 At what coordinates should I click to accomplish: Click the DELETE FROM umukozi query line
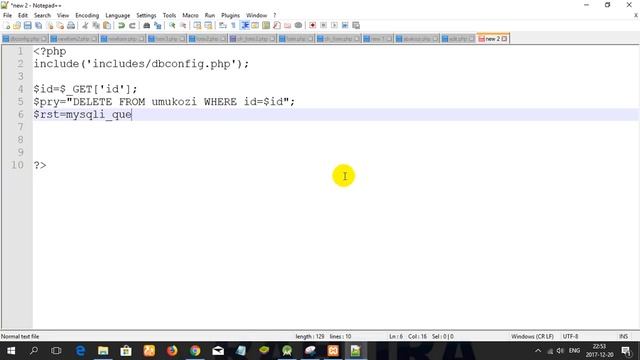tap(164, 102)
